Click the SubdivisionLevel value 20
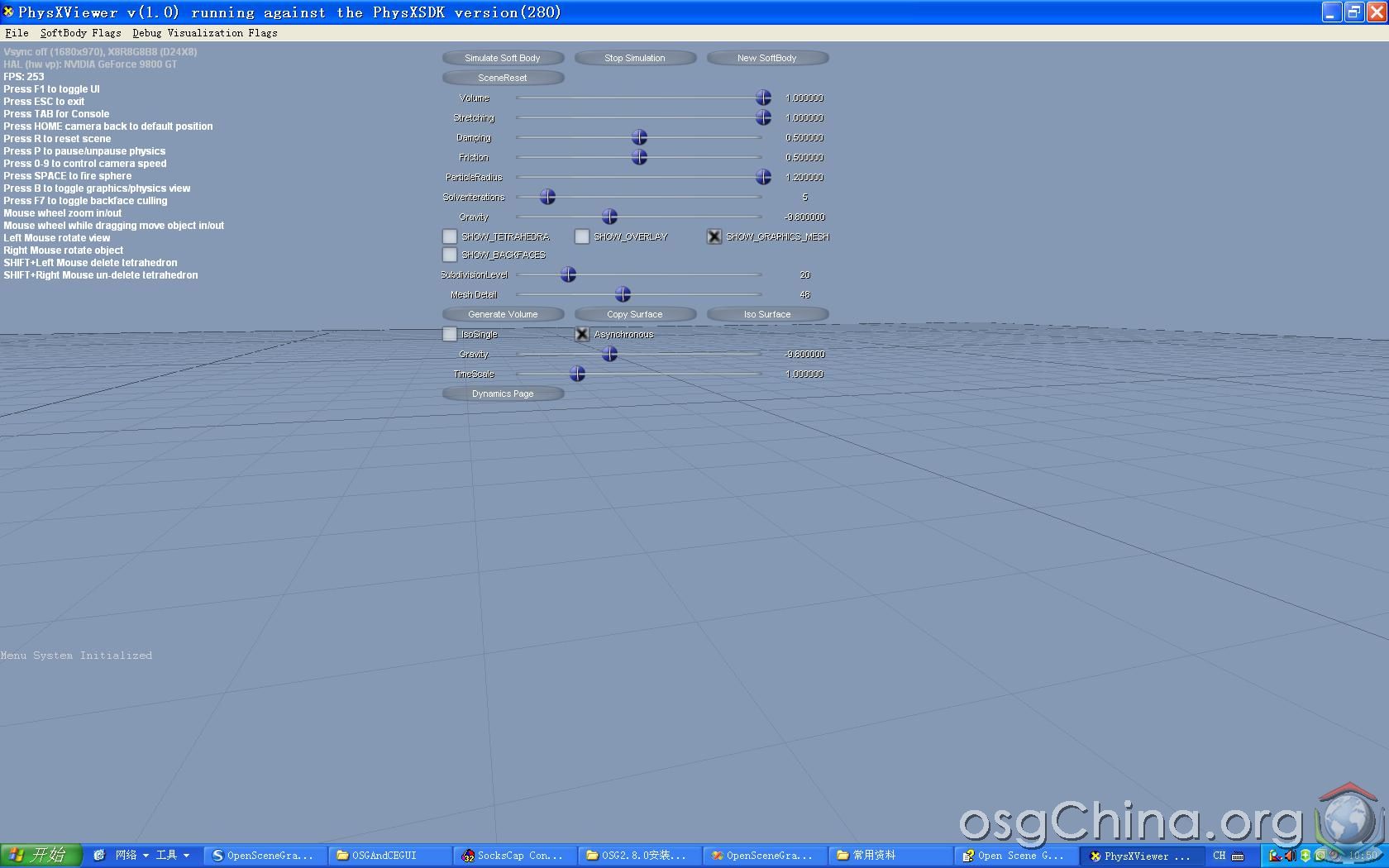This screenshot has width=1389, height=868. click(x=805, y=274)
